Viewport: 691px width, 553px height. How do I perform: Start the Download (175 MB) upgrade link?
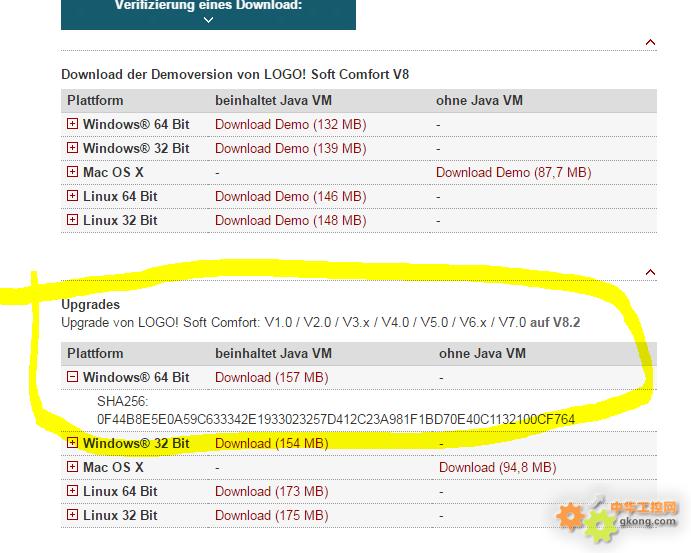(x=271, y=516)
